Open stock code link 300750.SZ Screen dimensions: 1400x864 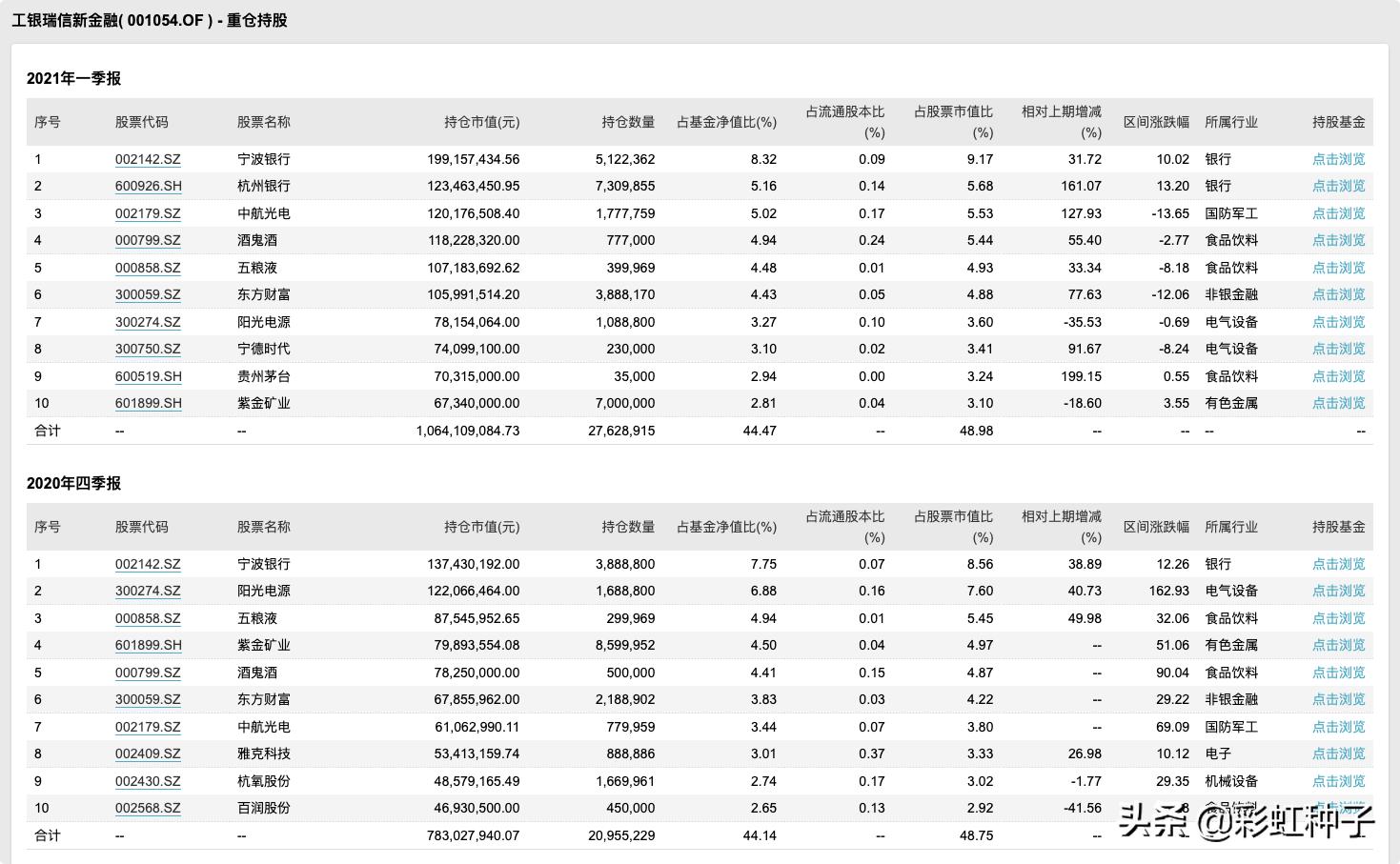pyautogui.click(x=148, y=349)
